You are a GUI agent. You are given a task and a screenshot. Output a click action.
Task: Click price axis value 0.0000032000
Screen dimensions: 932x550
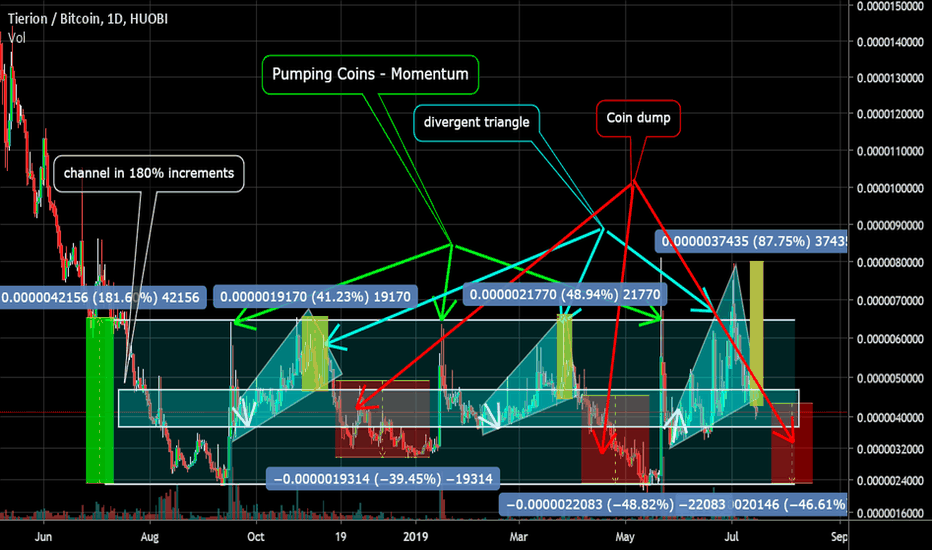[890, 450]
